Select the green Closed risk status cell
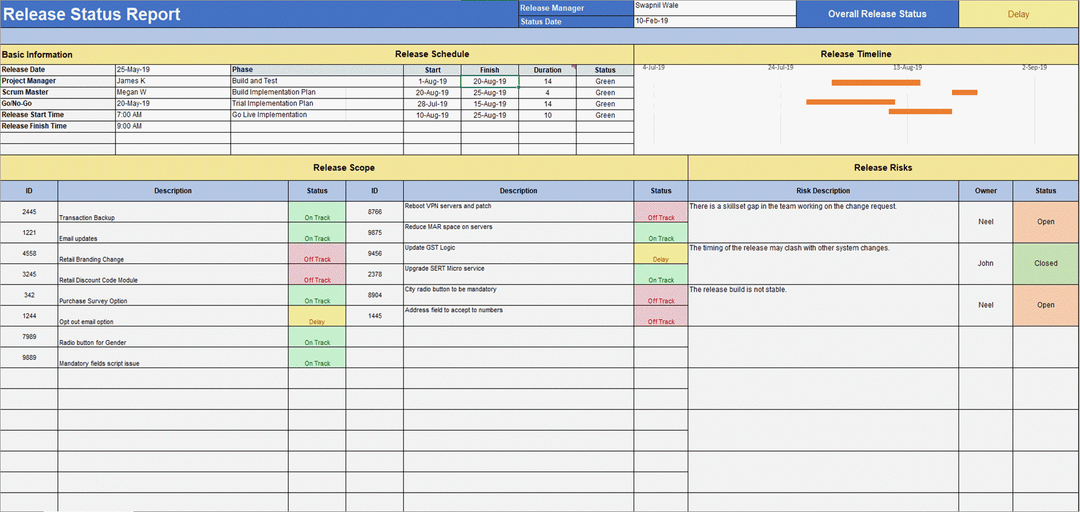This screenshot has height=512, width=1080. [x=1045, y=264]
